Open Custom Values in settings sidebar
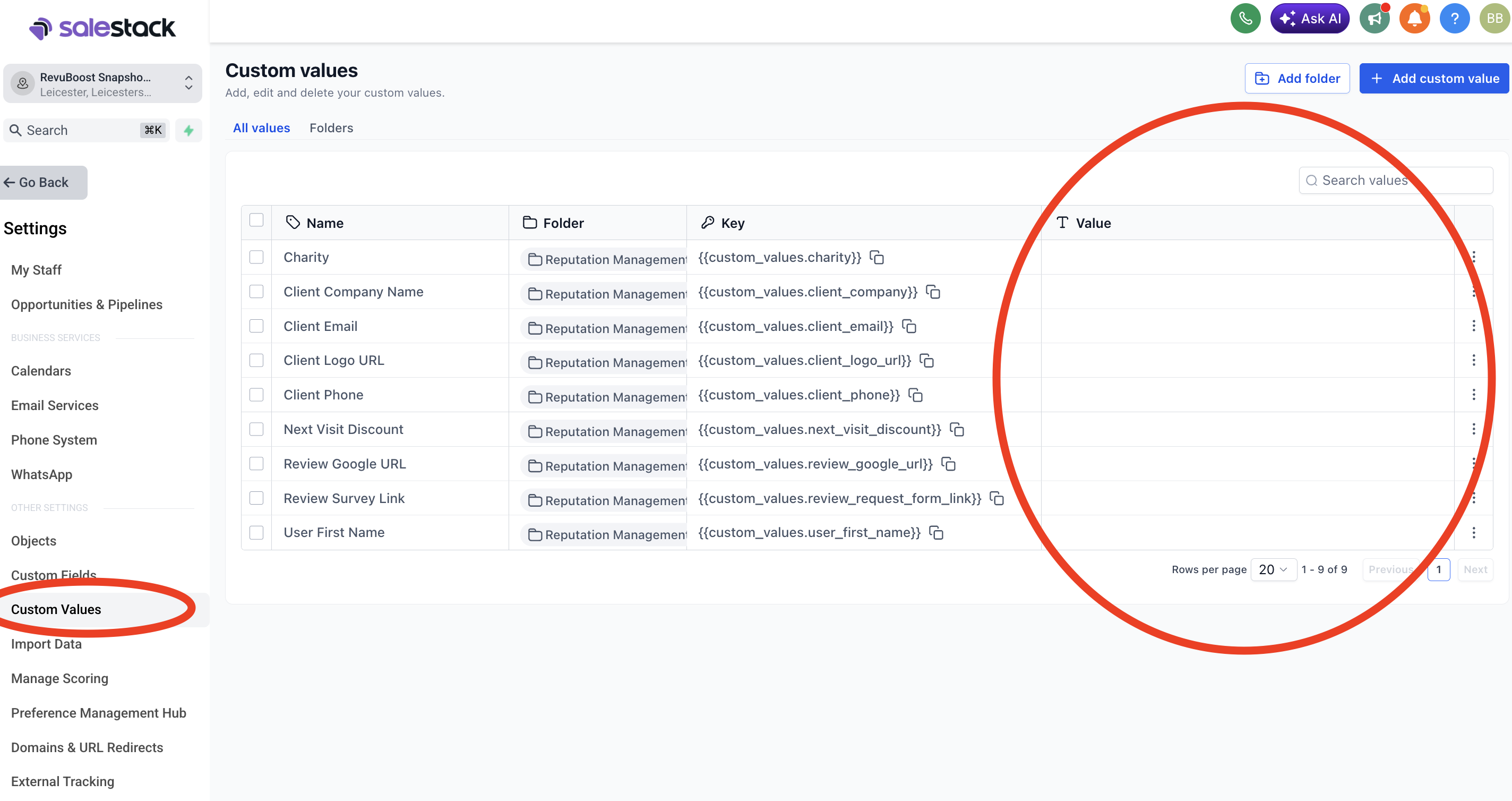The width and height of the screenshot is (1512, 801). click(x=56, y=610)
